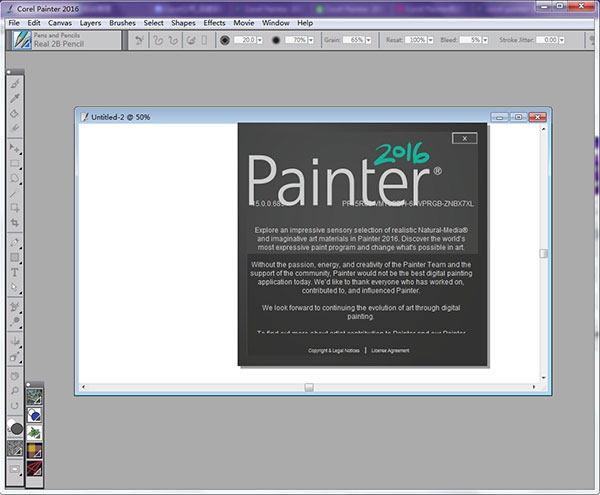
Task: Open the Canvas menu
Action: pos(60,23)
